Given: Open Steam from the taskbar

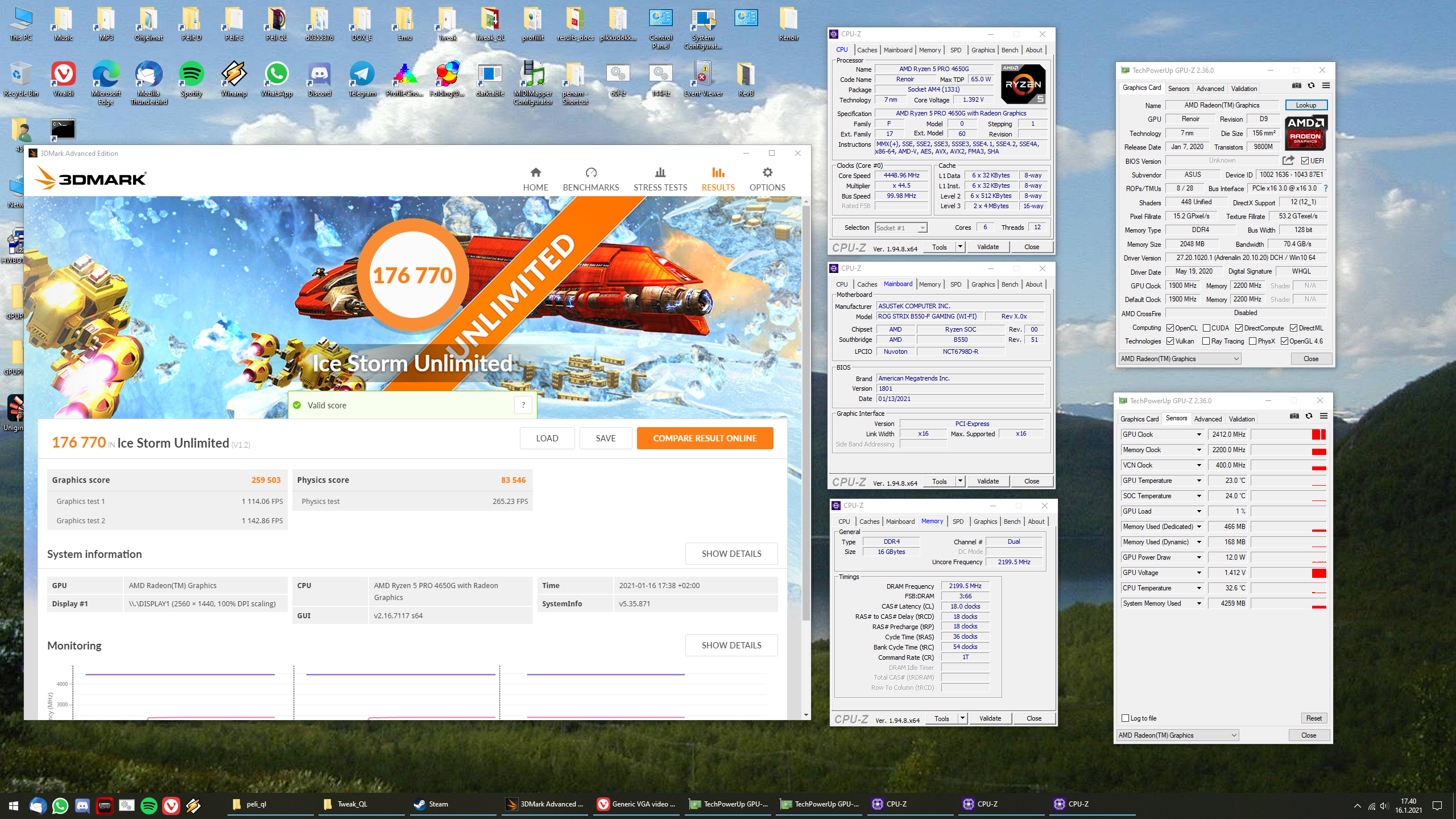Looking at the screenshot, I should click(438, 804).
